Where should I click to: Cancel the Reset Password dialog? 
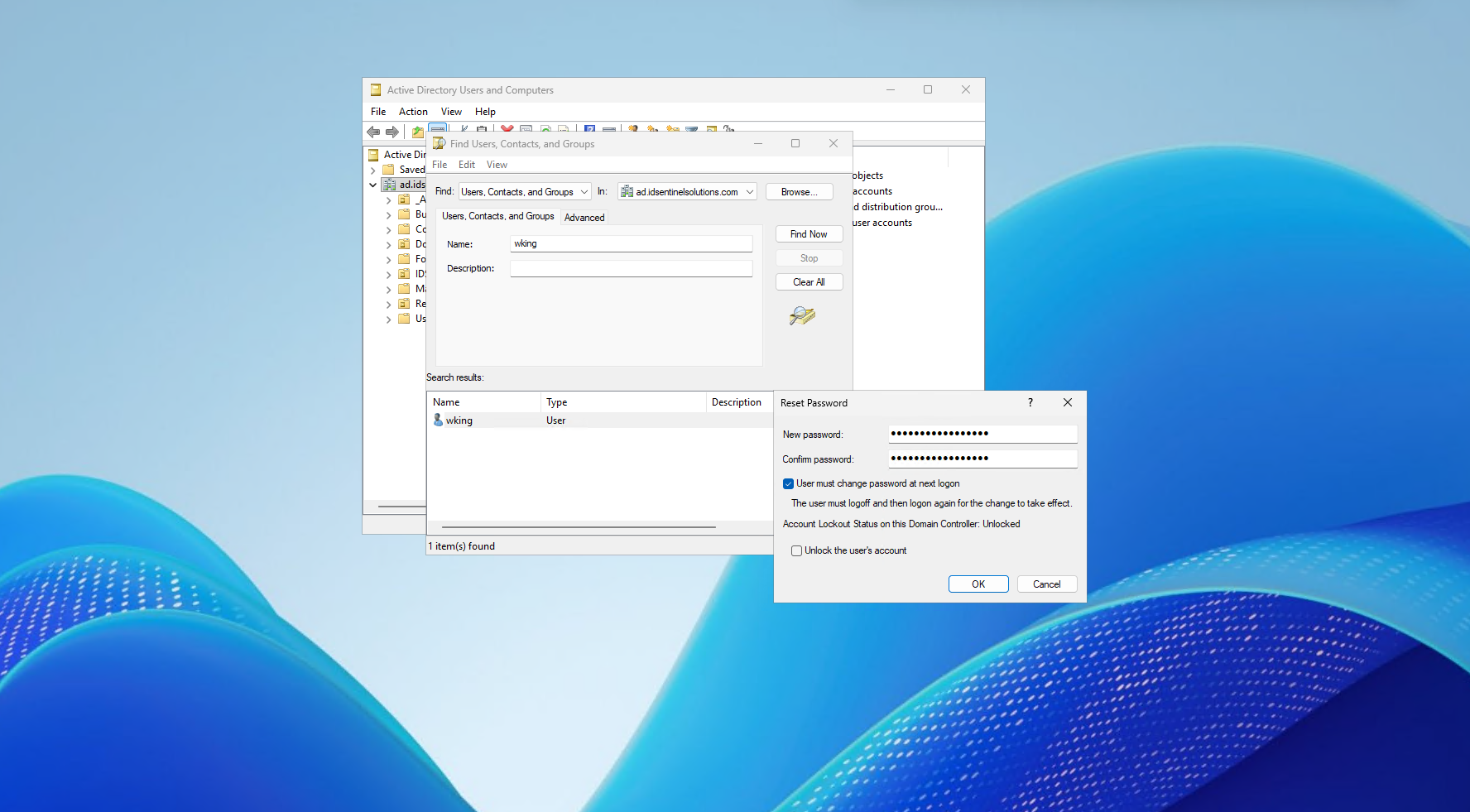tap(1047, 584)
